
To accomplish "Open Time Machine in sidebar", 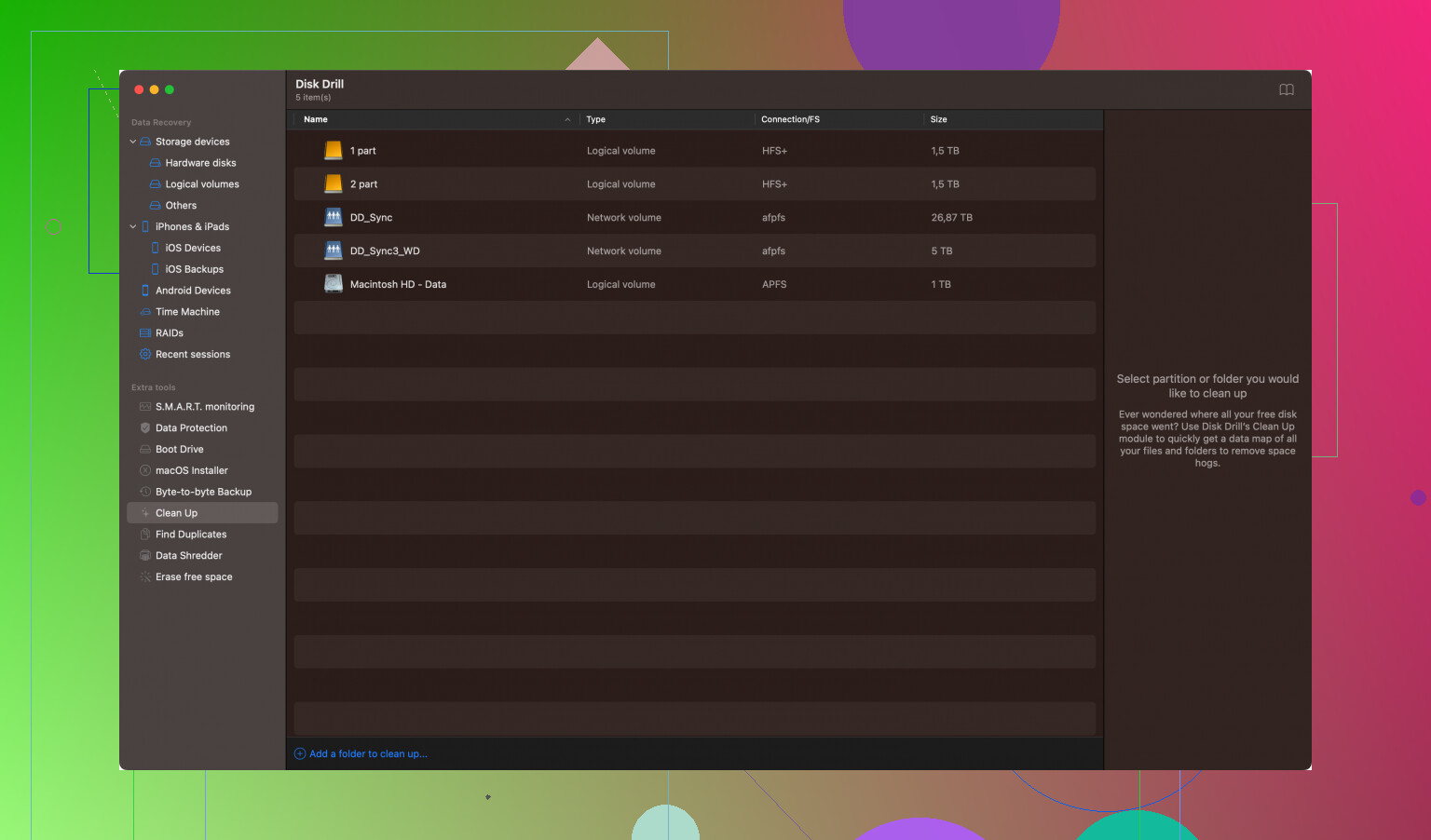I will click(x=187, y=312).
